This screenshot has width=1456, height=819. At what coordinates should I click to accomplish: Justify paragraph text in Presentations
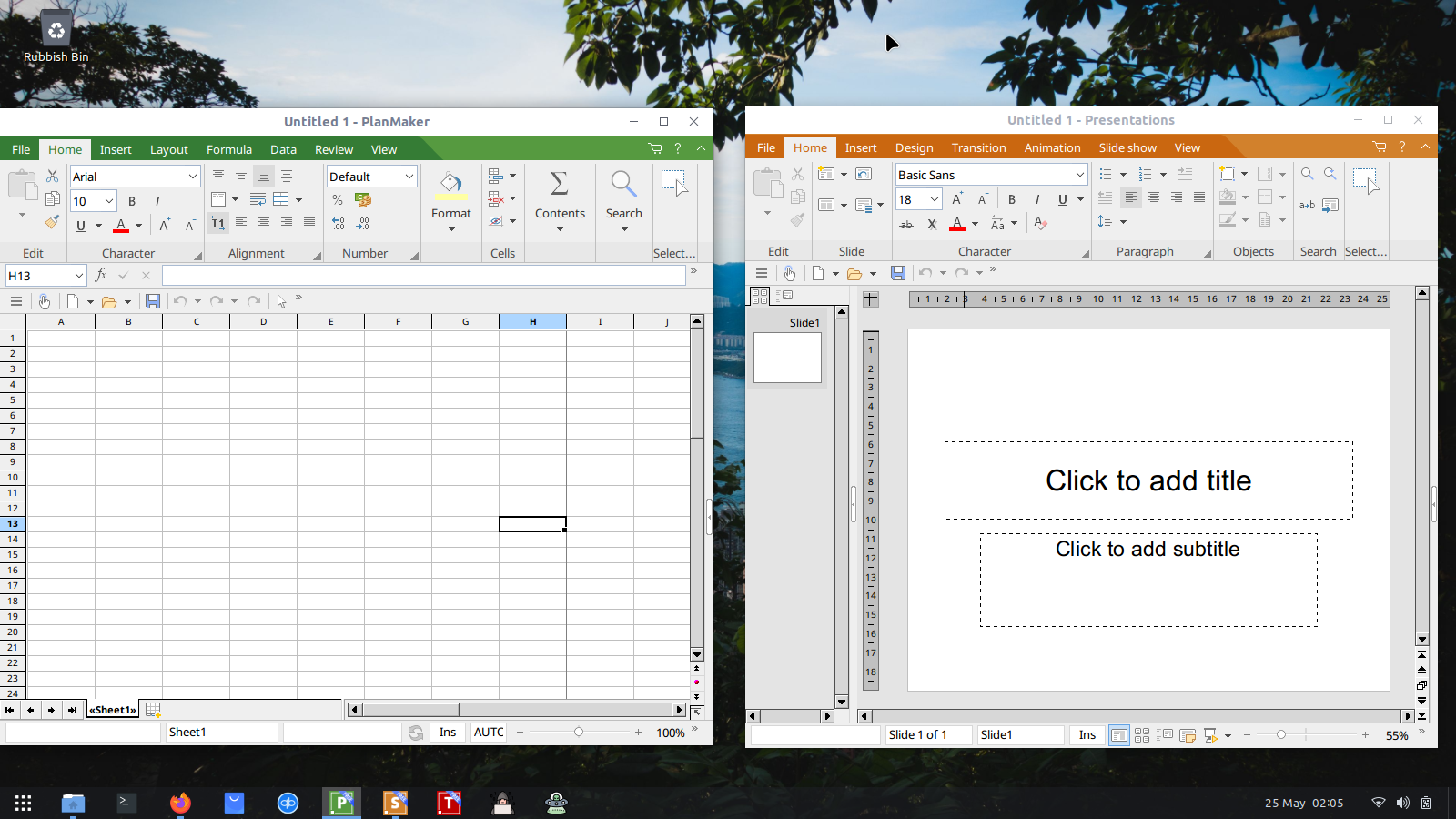1199,197
